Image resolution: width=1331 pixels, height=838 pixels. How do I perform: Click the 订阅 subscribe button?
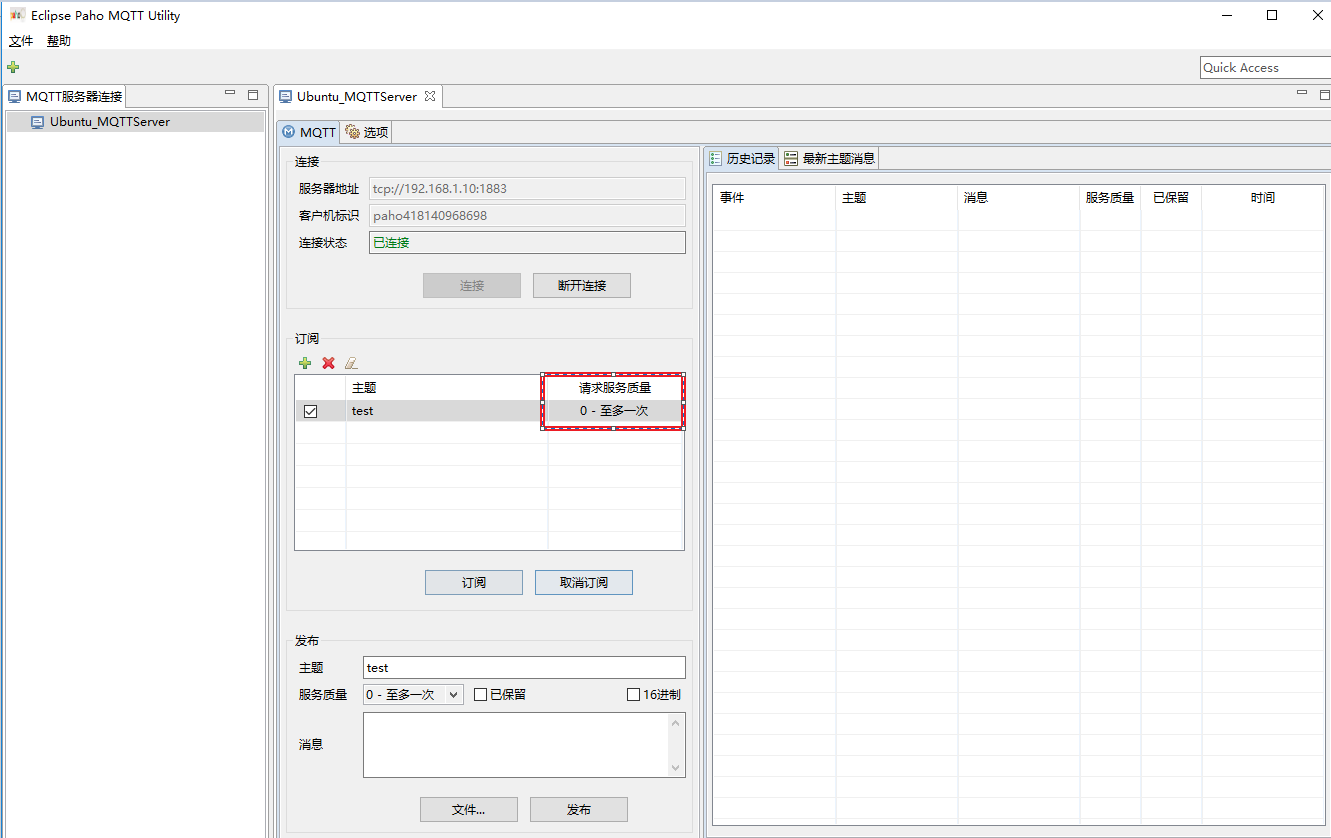pyautogui.click(x=474, y=582)
